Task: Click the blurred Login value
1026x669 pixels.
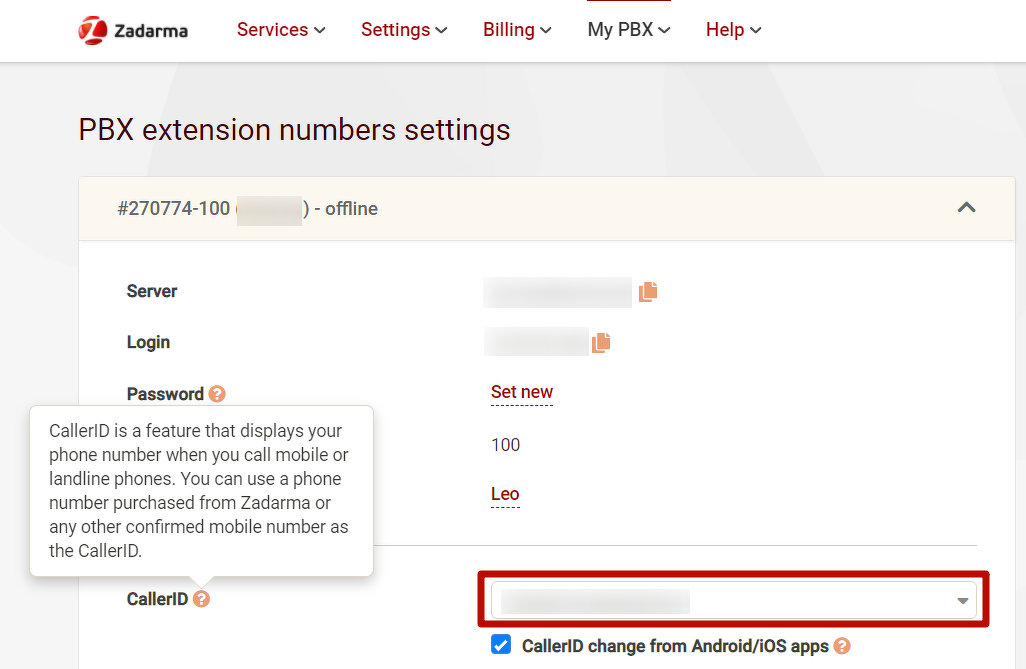Action: pyautogui.click(x=536, y=342)
